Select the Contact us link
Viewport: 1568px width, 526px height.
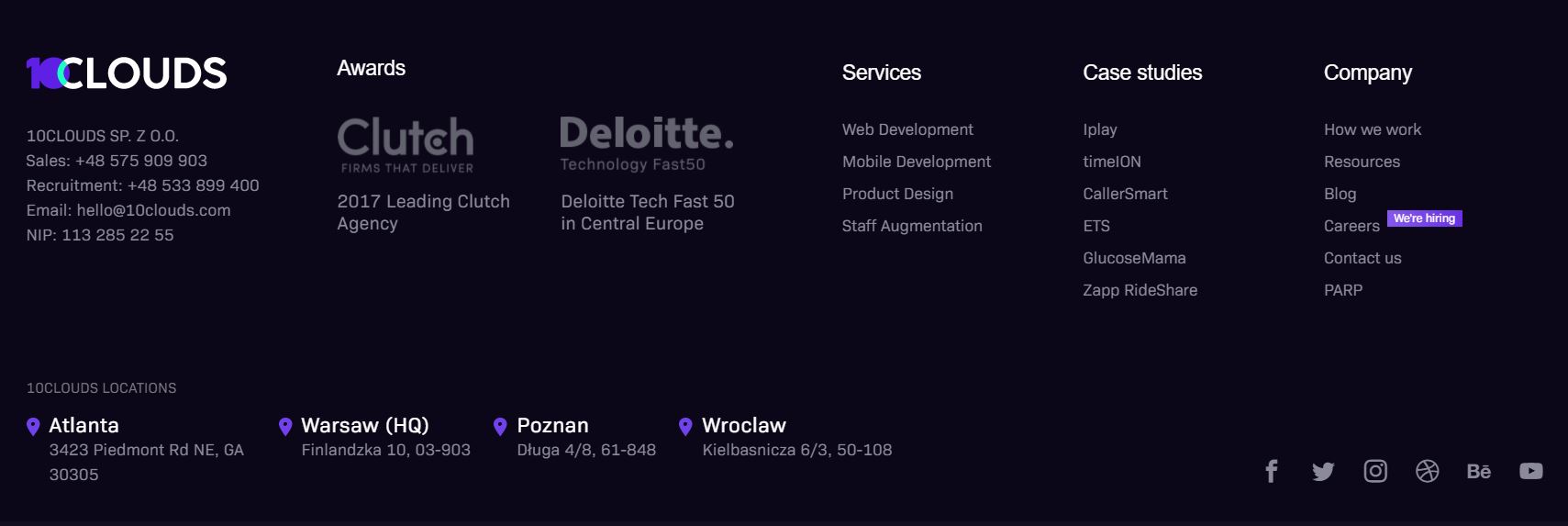(1362, 258)
